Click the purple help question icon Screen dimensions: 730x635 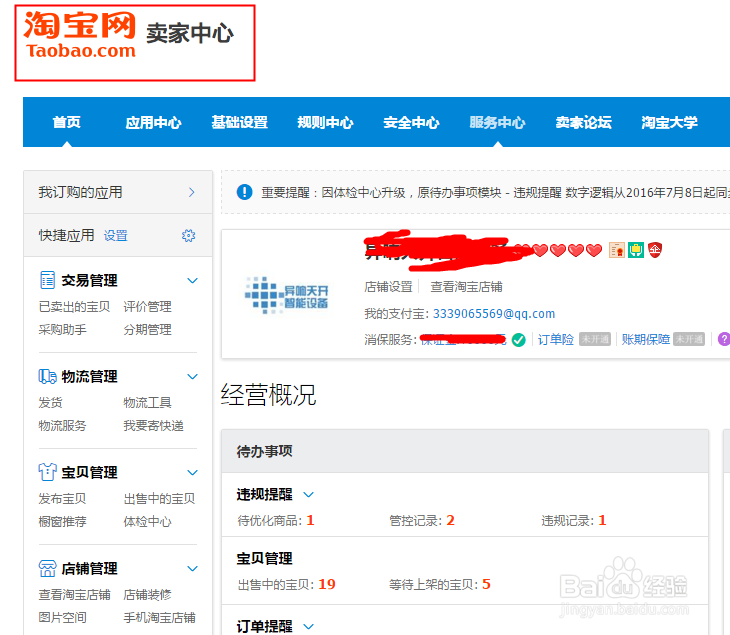click(x=724, y=339)
